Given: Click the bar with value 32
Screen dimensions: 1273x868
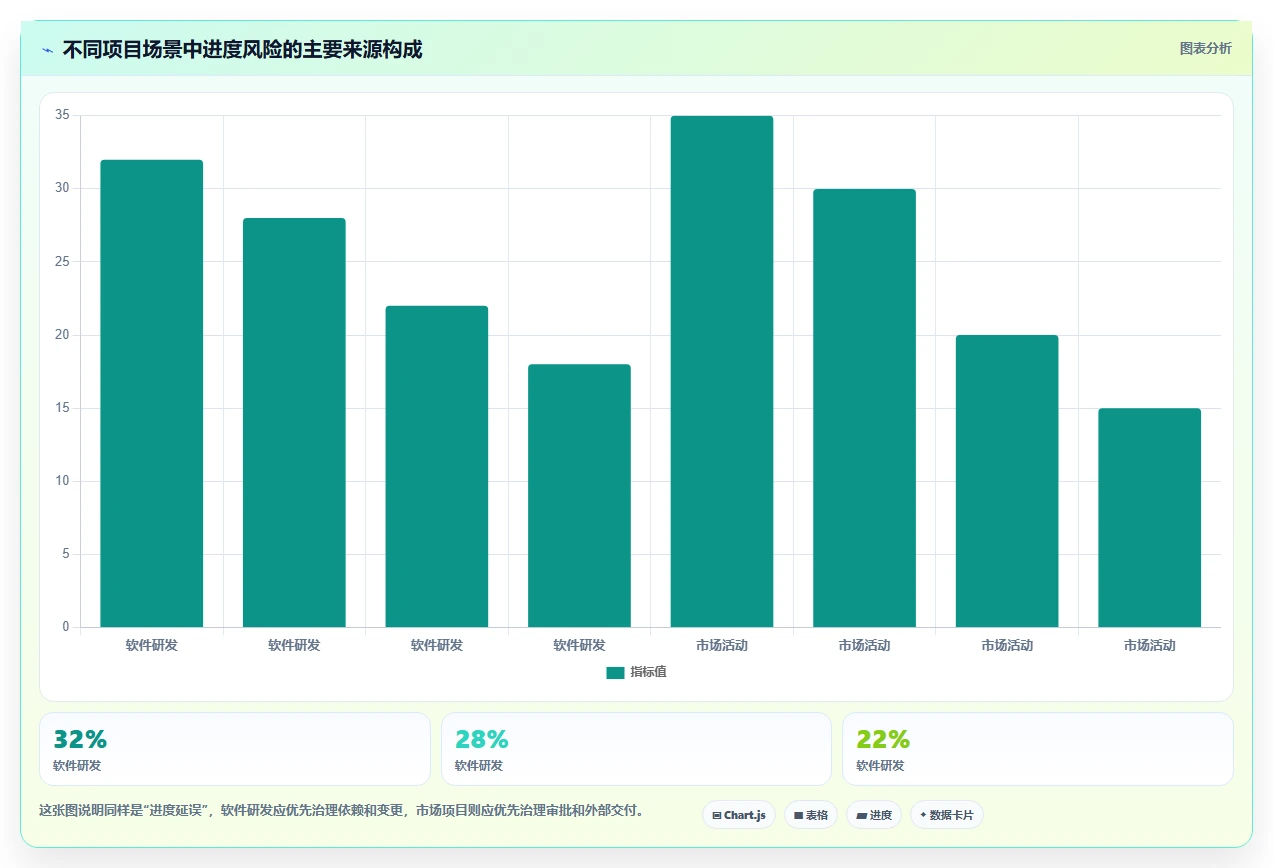Looking at the screenshot, I should pos(152,394).
